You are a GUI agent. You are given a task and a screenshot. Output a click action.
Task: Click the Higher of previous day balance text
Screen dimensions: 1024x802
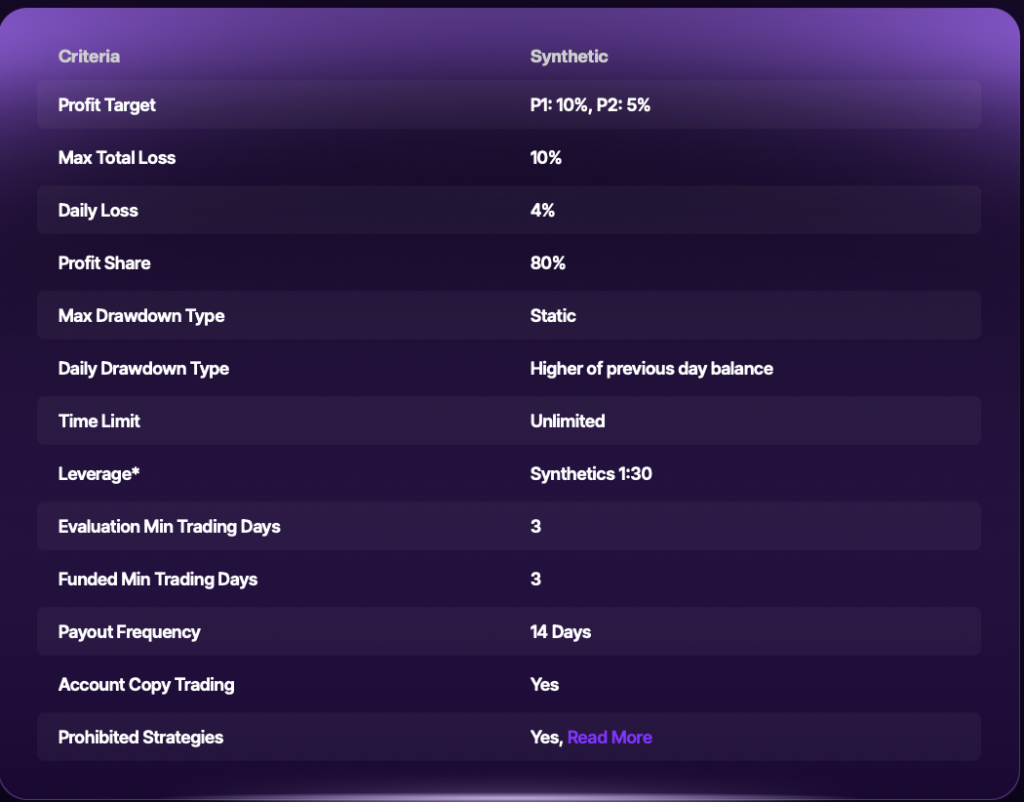click(651, 368)
